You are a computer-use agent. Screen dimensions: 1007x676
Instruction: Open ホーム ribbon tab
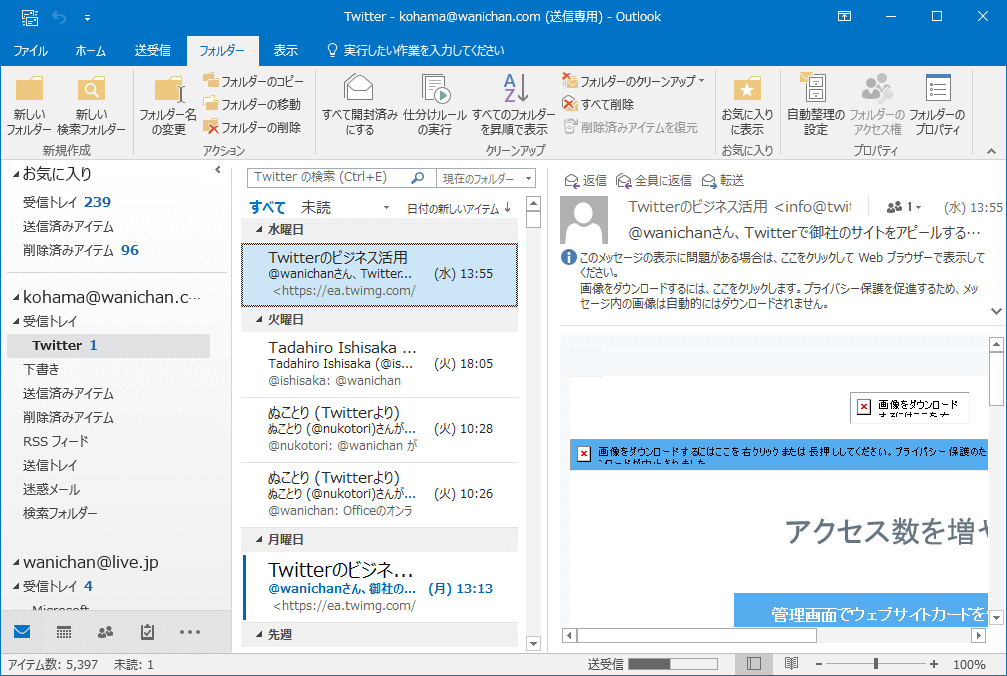(x=91, y=50)
